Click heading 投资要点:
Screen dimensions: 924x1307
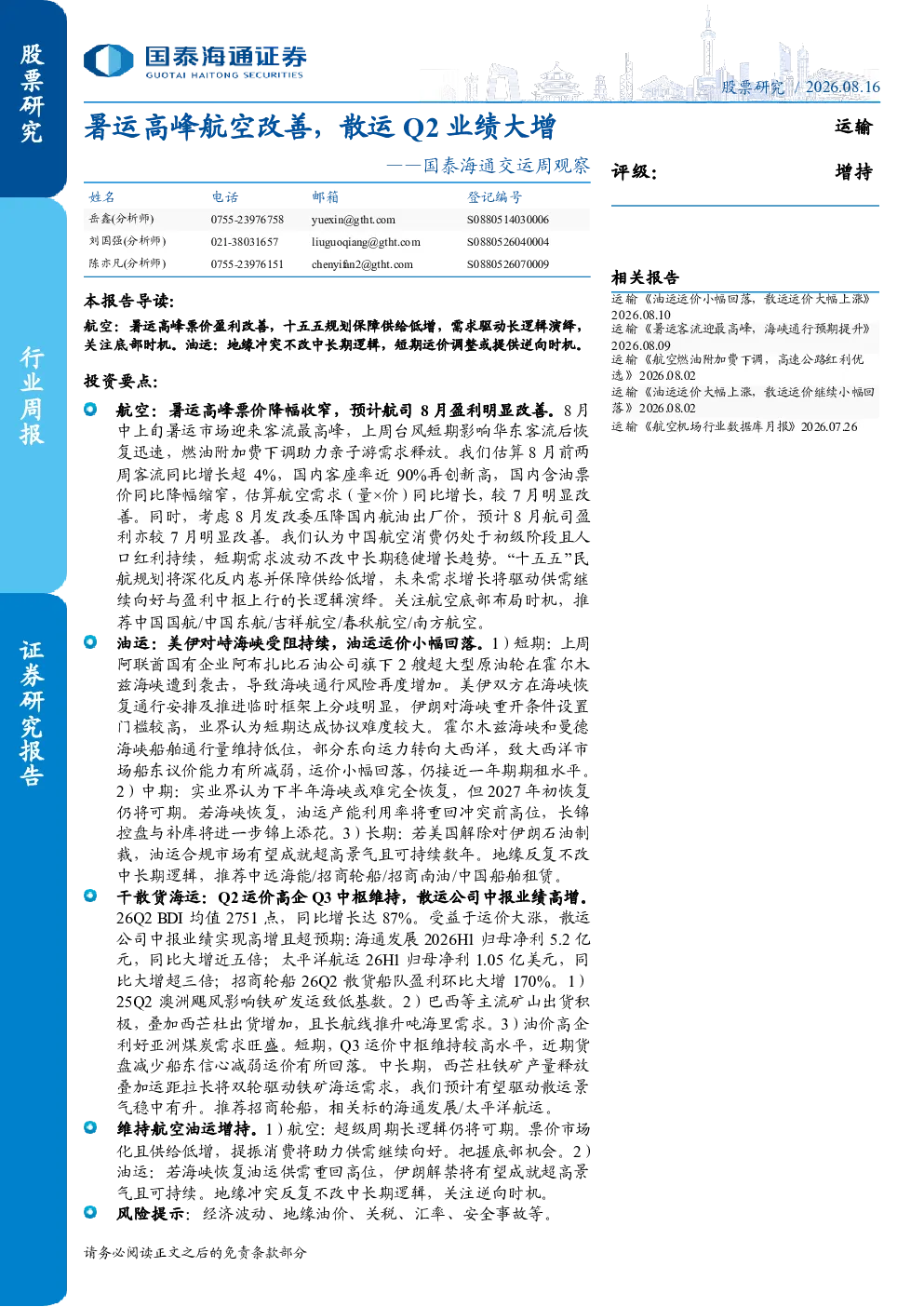coord(121,381)
